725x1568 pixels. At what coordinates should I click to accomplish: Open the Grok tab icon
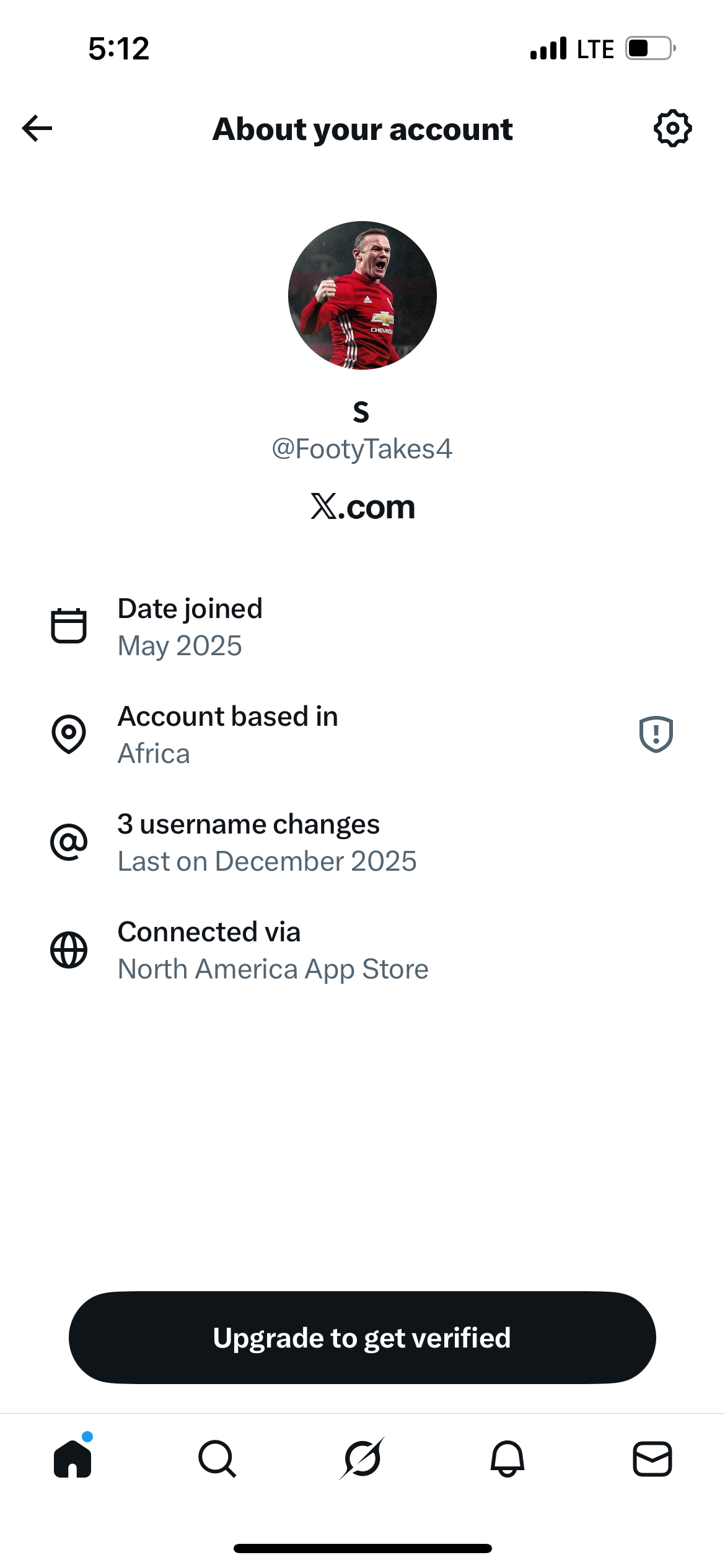point(362,1458)
